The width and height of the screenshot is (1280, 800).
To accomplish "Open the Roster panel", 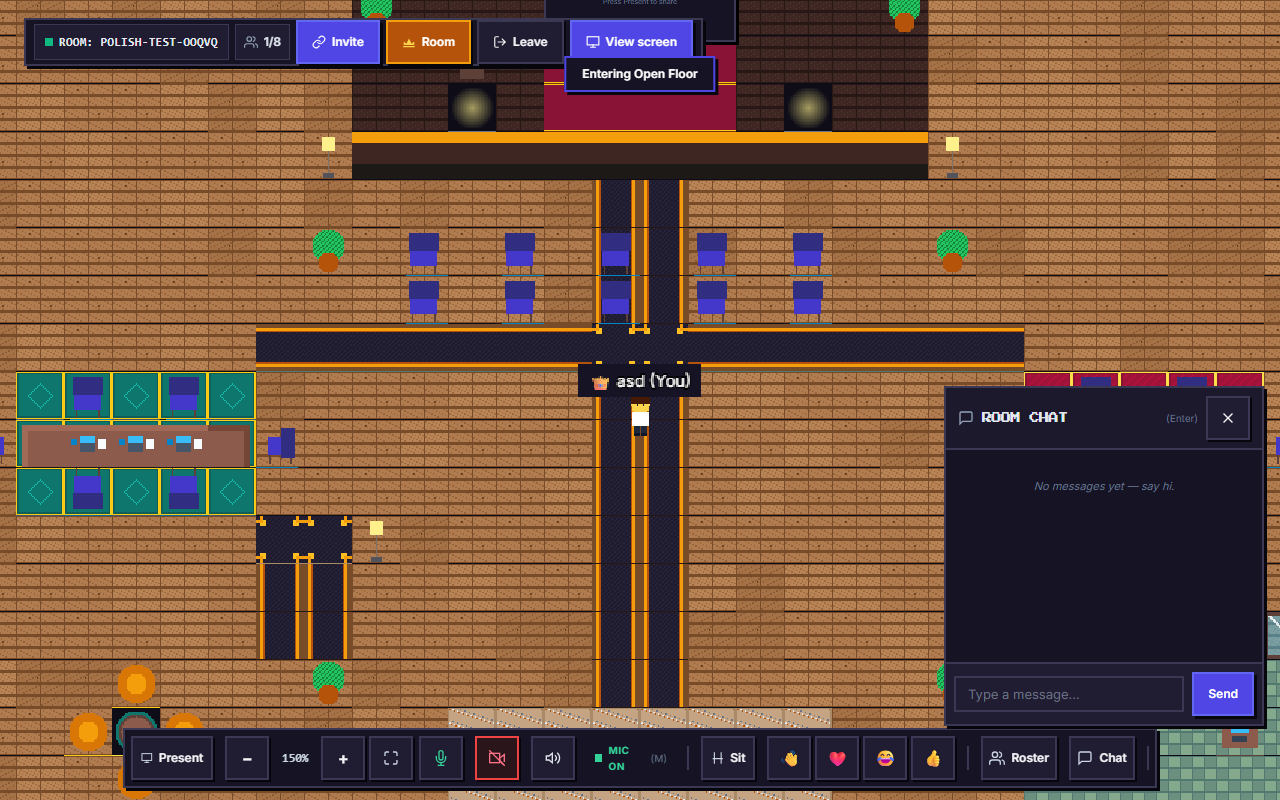I will click(x=1019, y=758).
